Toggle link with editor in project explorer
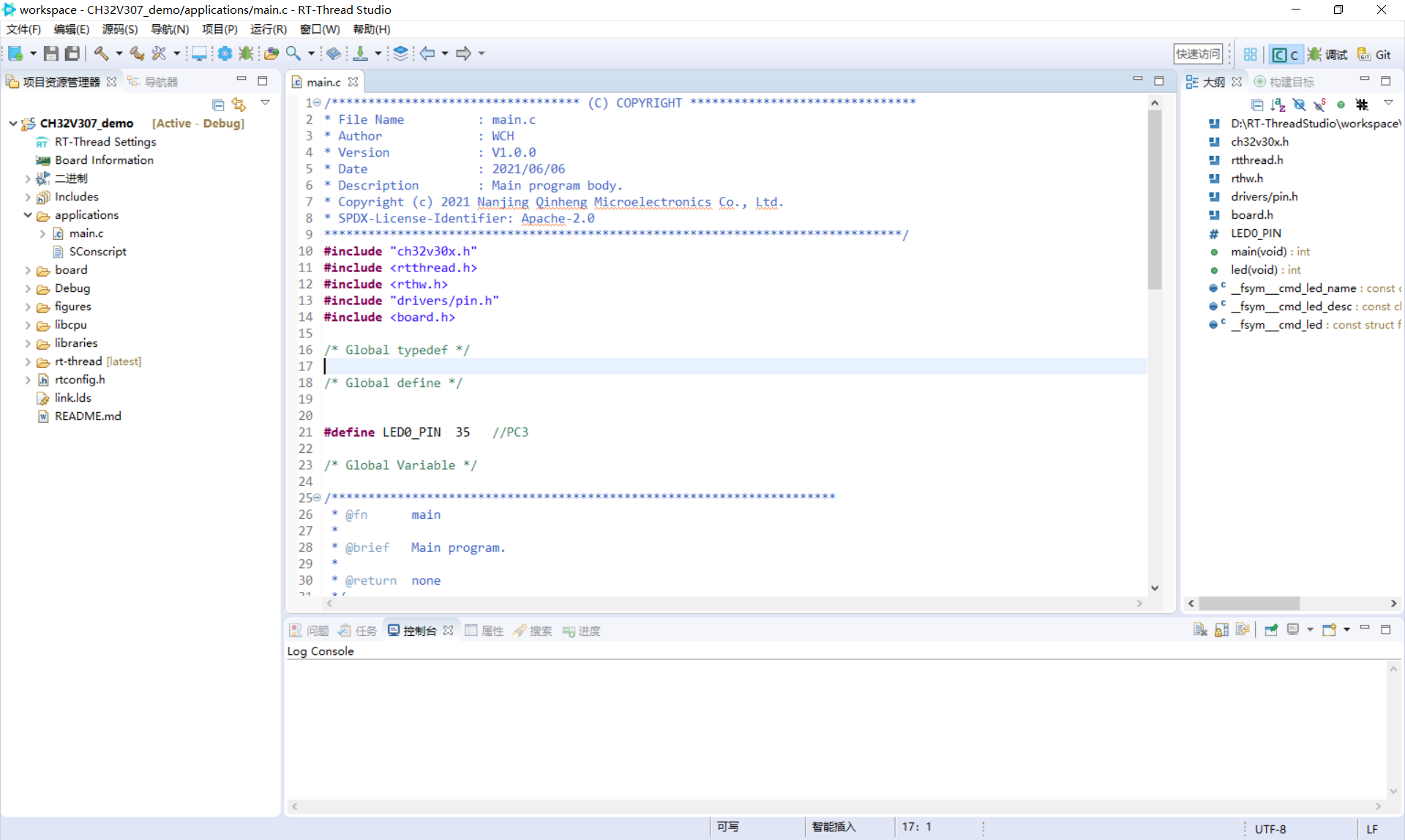Image resolution: width=1405 pixels, height=840 pixels. 239,105
